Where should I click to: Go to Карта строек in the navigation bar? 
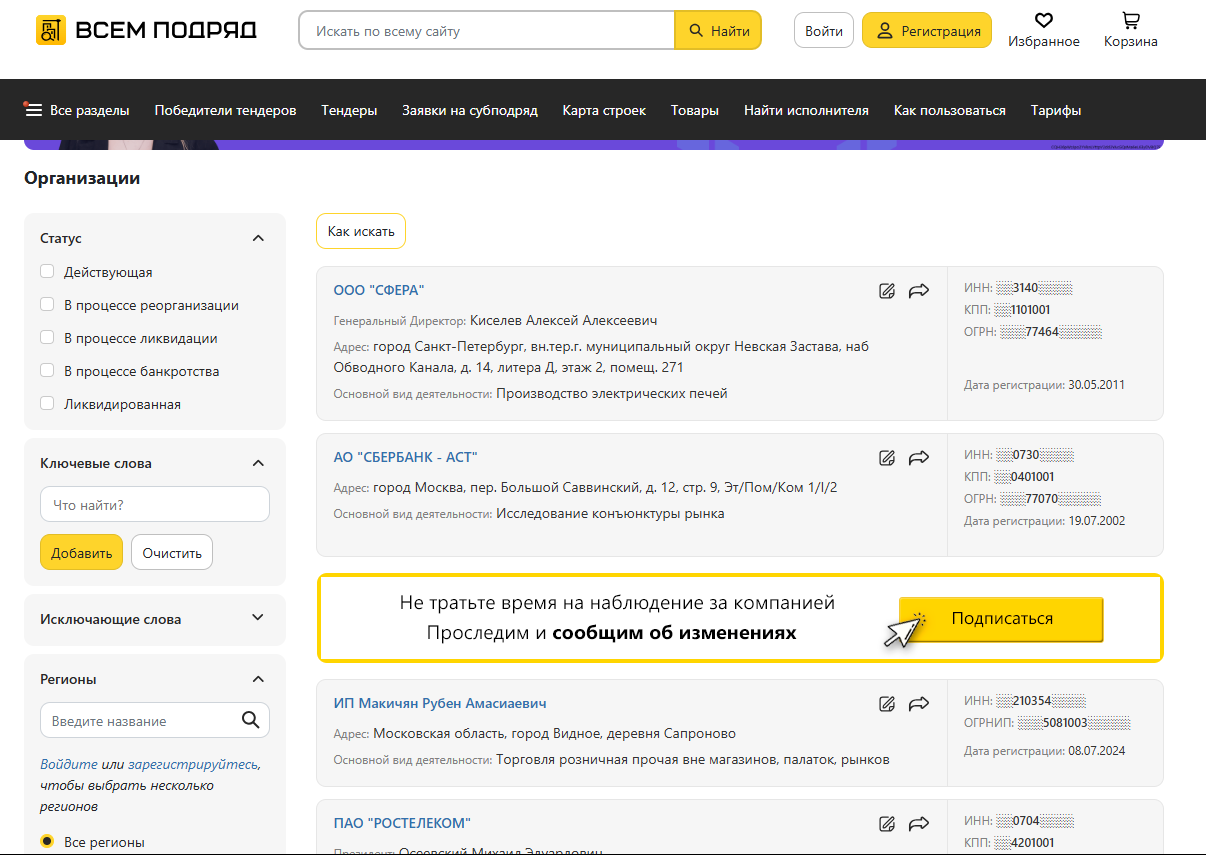point(604,110)
